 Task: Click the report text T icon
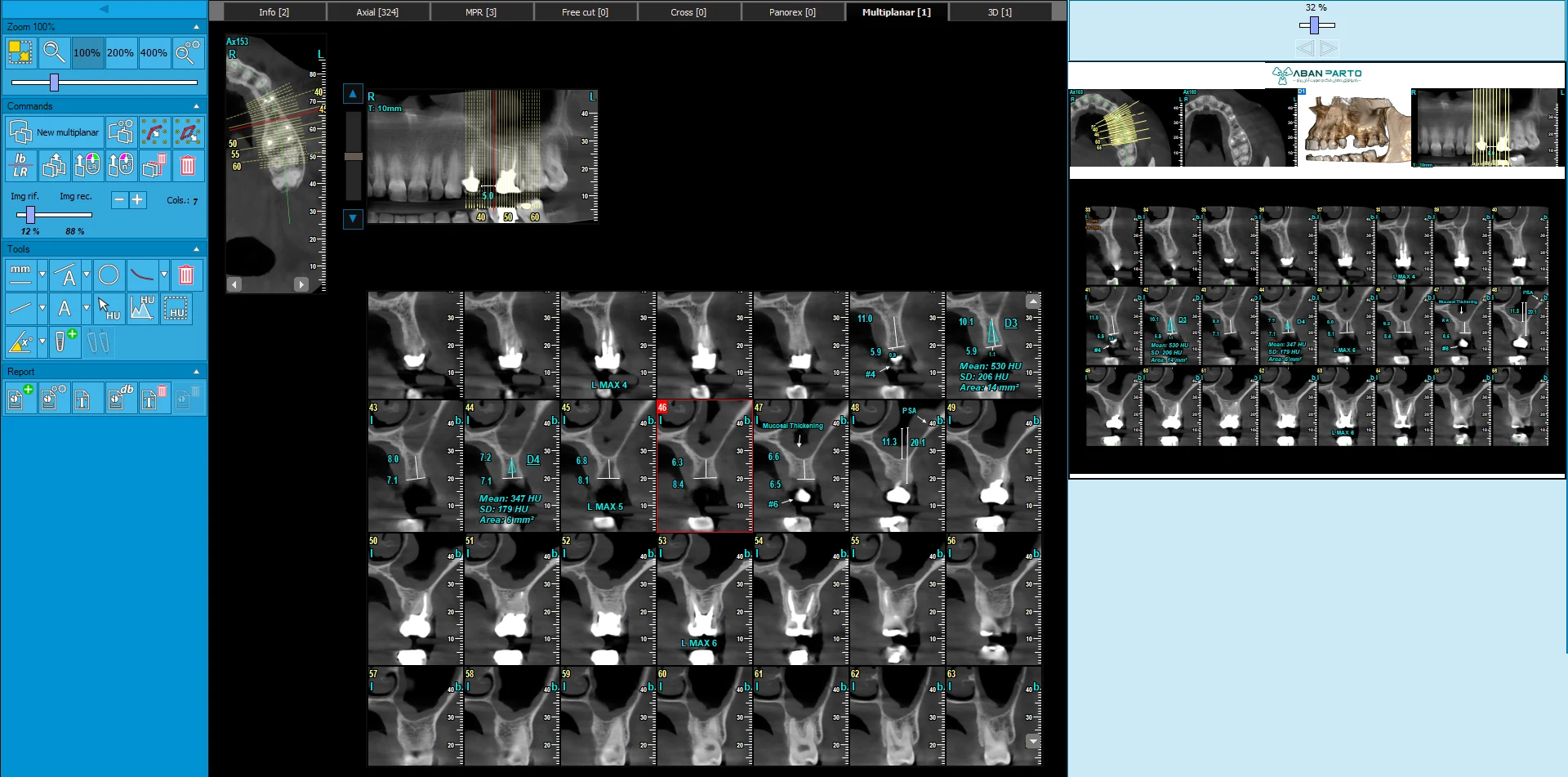tap(87, 398)
